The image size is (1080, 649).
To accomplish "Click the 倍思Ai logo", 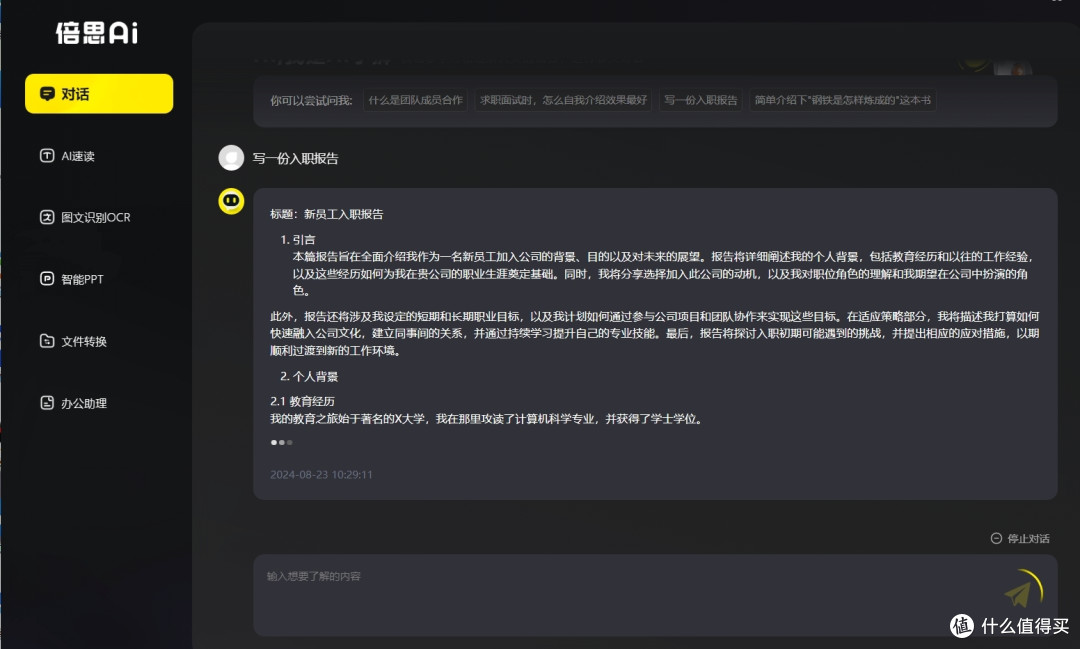I will coord(96,32).
